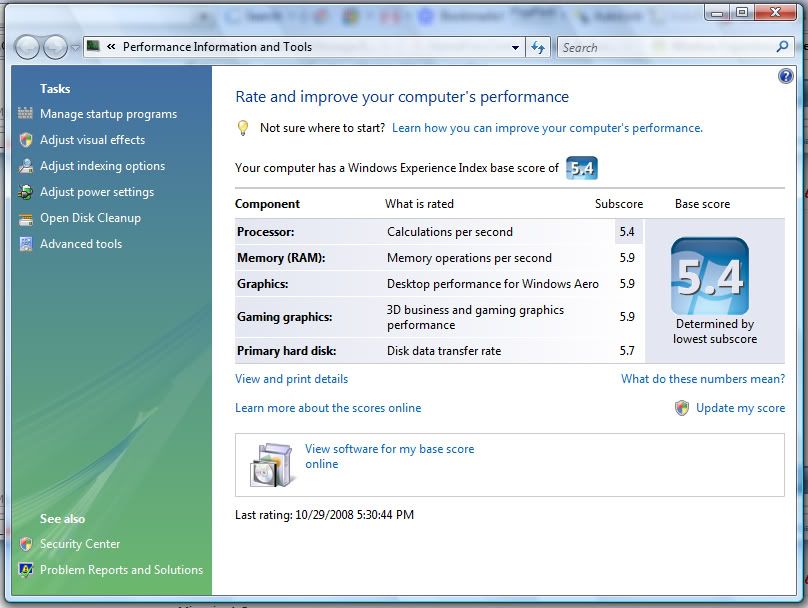Click Learn how you can improve performance link

(547, 128)
